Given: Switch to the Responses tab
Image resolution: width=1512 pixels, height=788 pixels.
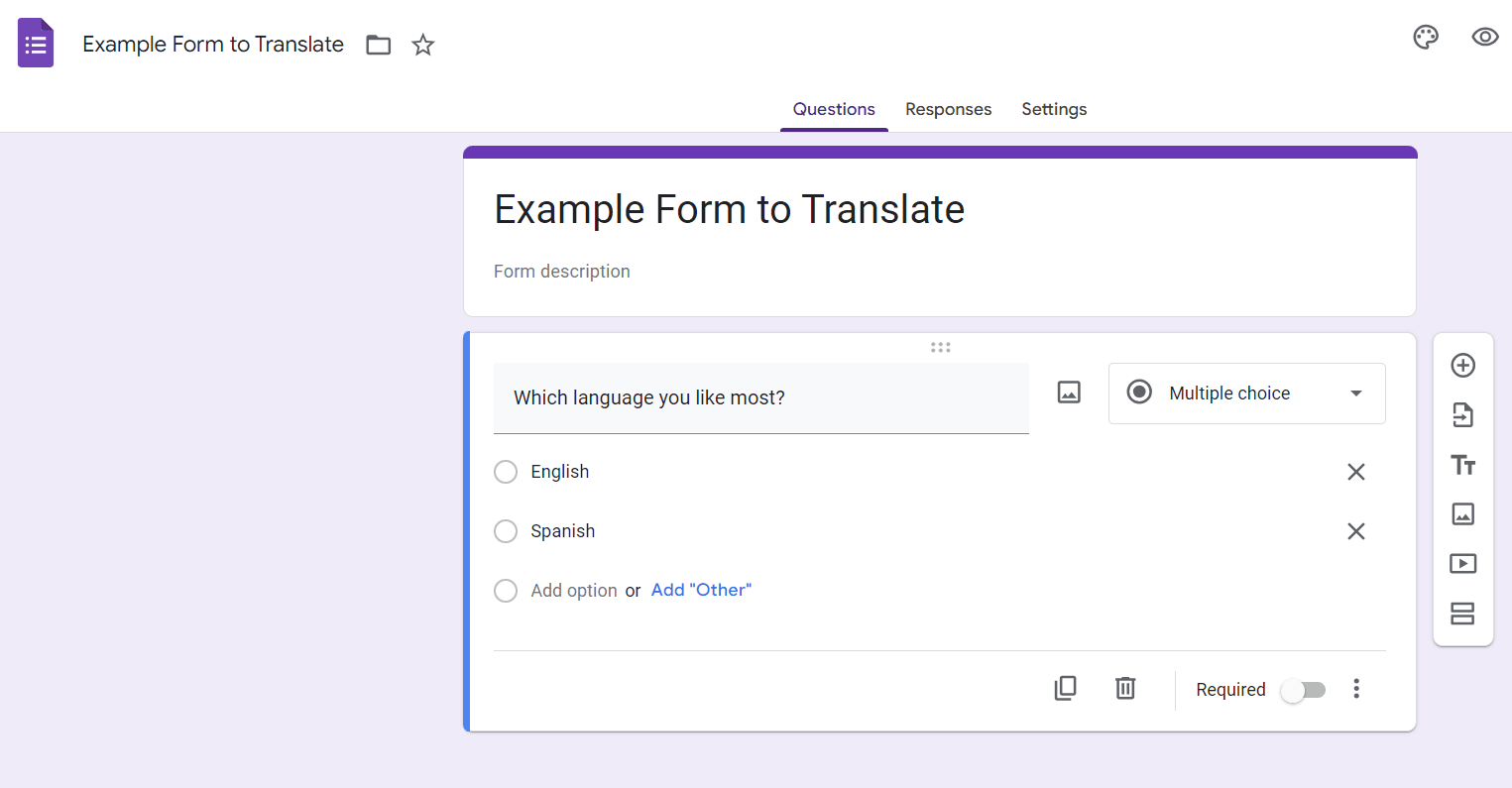Looking at the screenshot, I should tap(948, 109).
